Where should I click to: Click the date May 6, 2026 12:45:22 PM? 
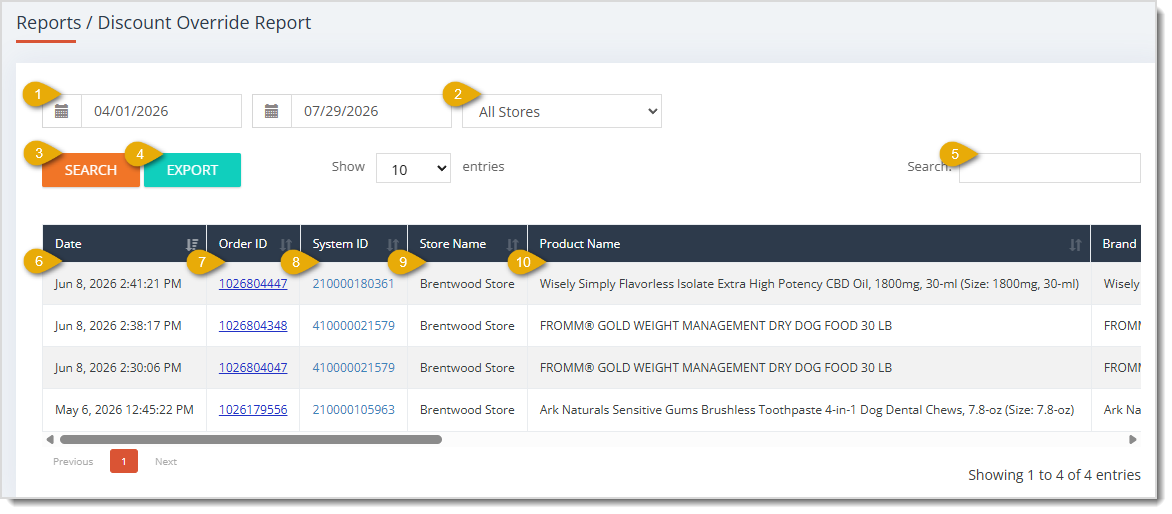(124, 409)
